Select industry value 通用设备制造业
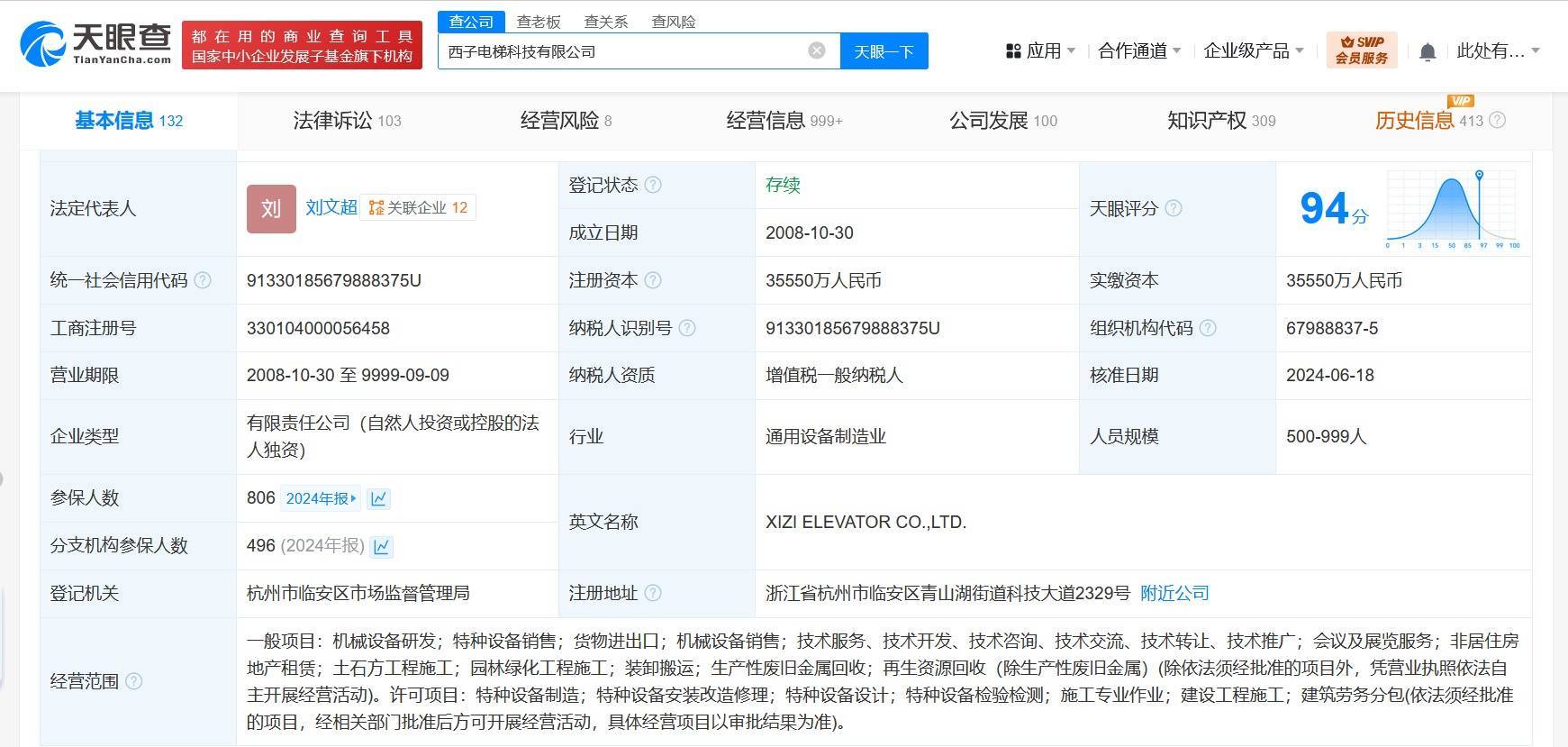Viewport: 1568px width, 747px height. click(826, 436)
